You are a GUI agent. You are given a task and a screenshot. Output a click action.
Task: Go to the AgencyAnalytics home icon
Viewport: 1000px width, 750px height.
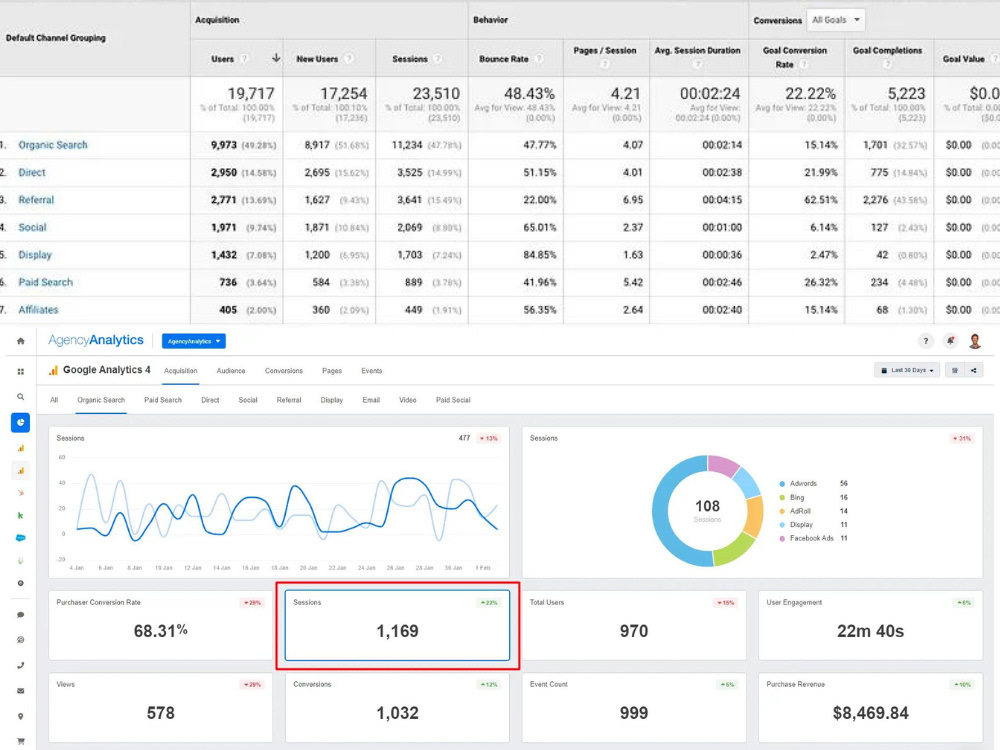coord(20,341)
